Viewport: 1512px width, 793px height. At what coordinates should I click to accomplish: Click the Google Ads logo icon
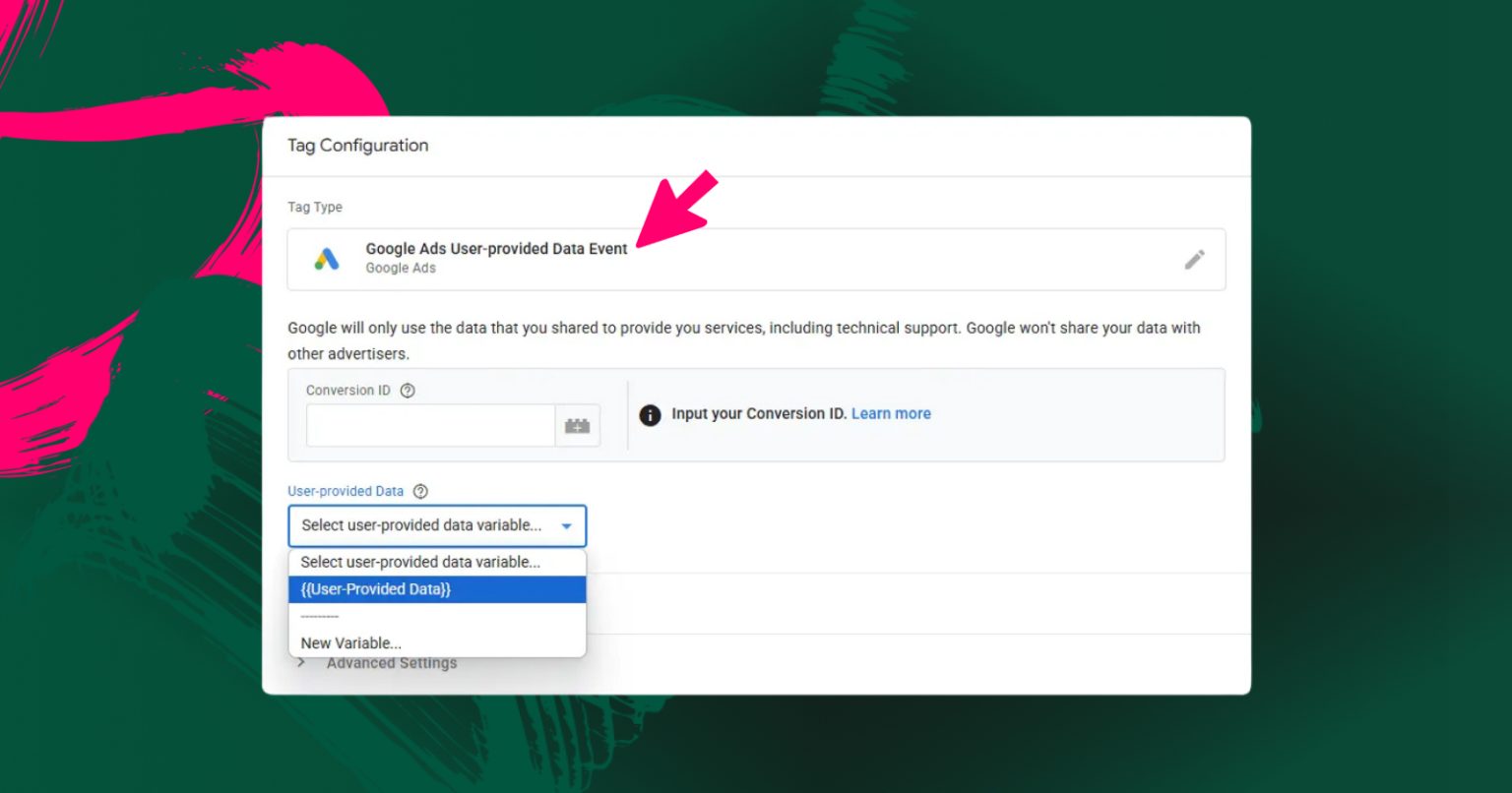click(327, 260)
